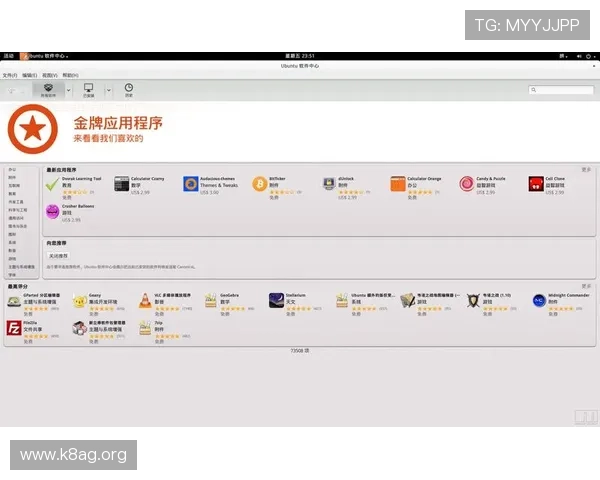Image resolution: width=600 pixels, height=480 pixels.
Task: Select 办公 category in sidebar
Action: [x=12, y=170]
